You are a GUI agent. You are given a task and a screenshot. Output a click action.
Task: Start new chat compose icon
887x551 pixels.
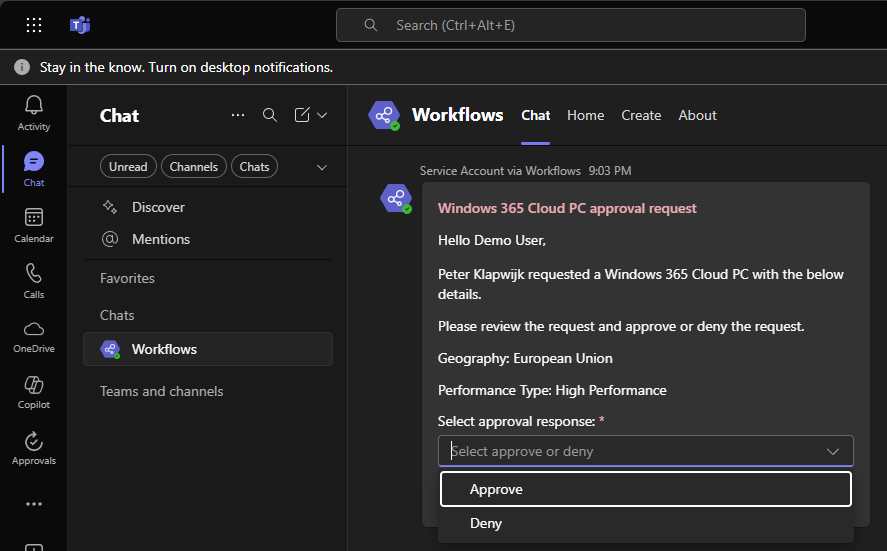tap(302, 115)
